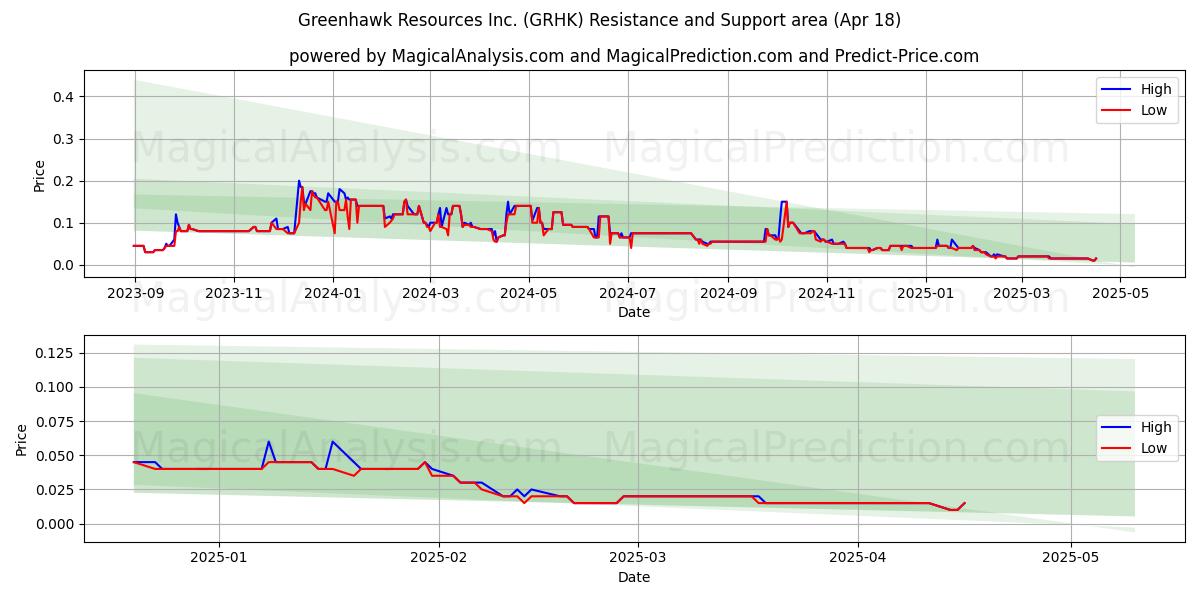Select the '2025-02' tick label in bottom chart
The image size is (1200, 600).
click(439, 558)
